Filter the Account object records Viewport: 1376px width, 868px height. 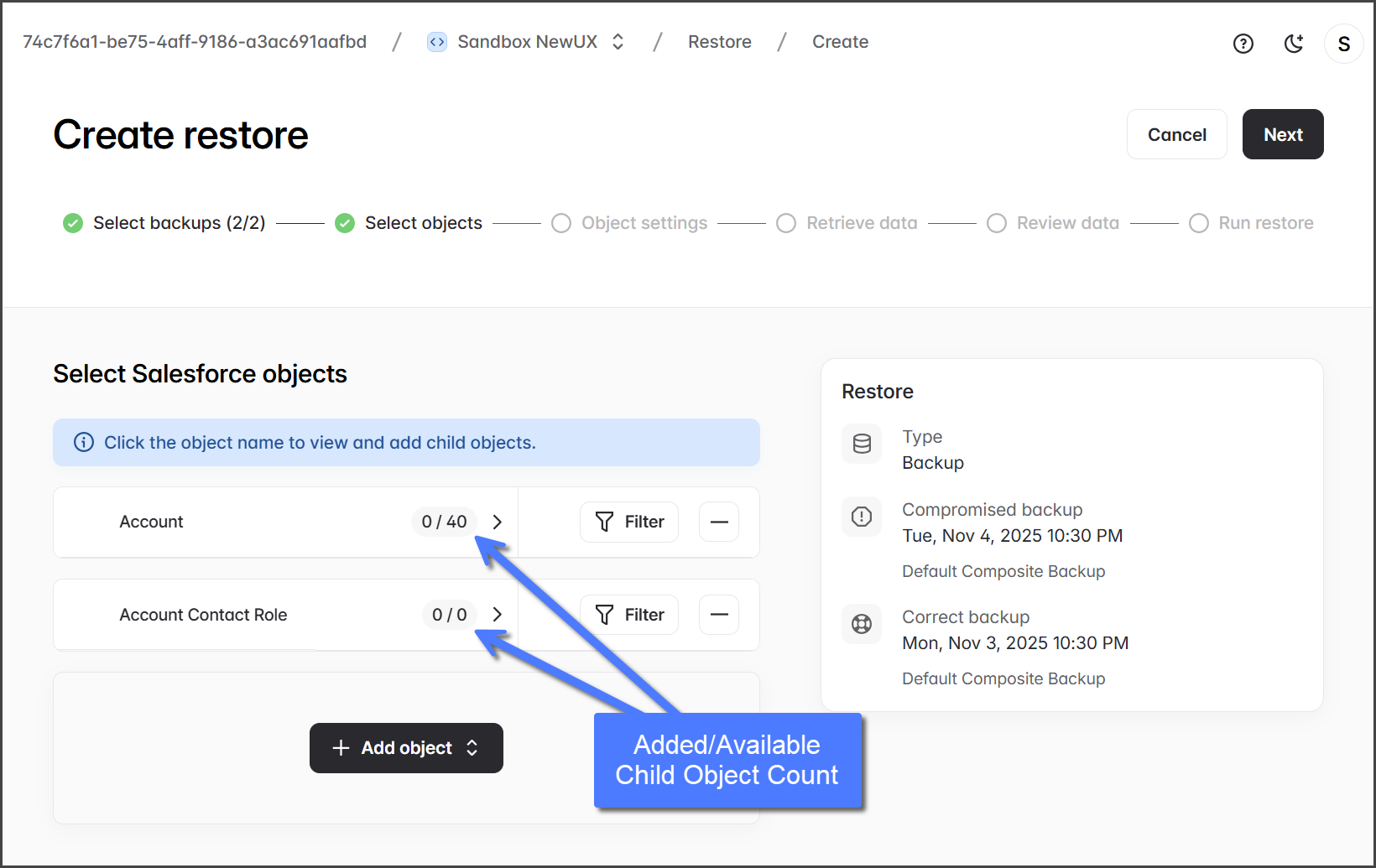[629, 522]
